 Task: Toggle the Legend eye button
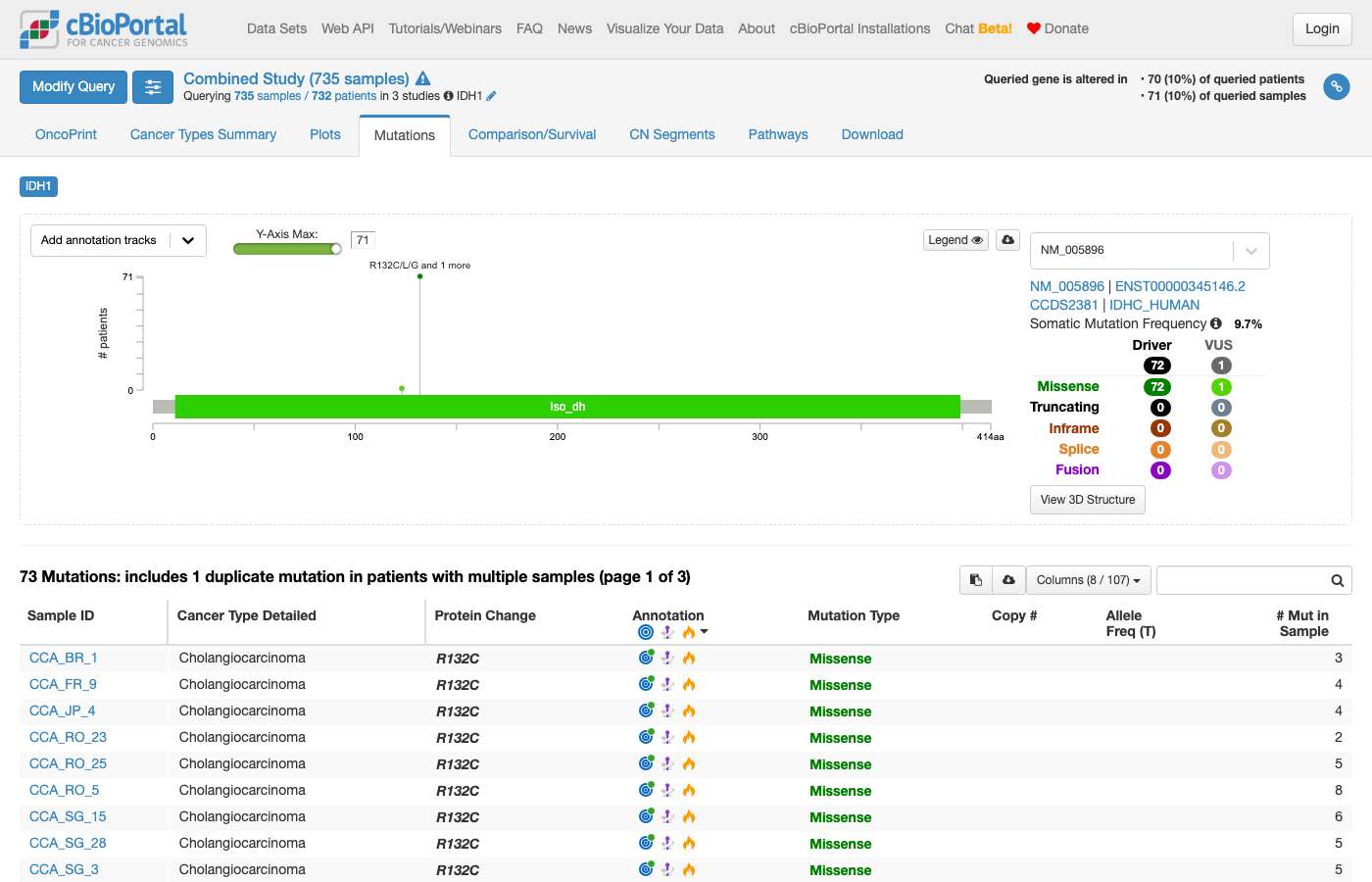pos(955,240)
